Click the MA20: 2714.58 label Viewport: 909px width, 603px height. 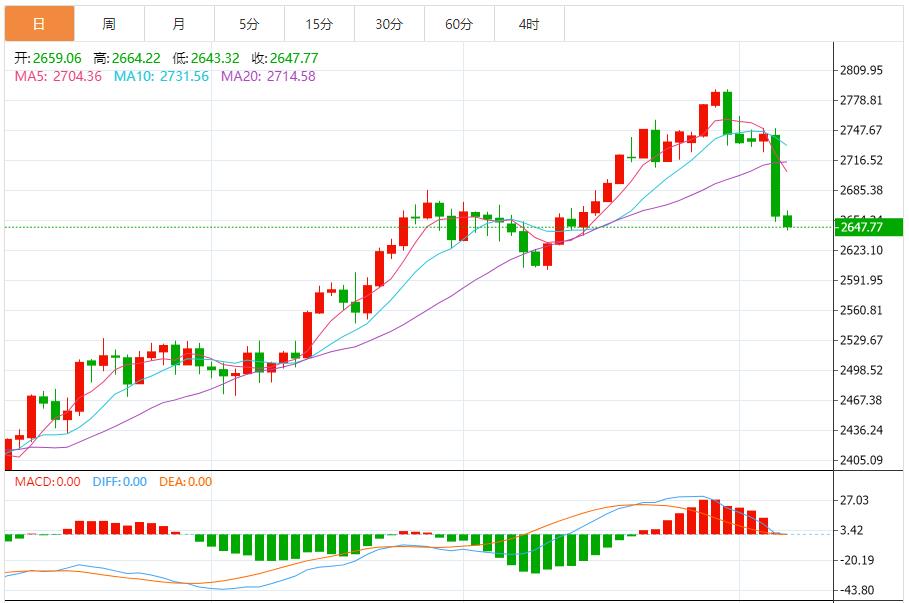tap(268, 76)
